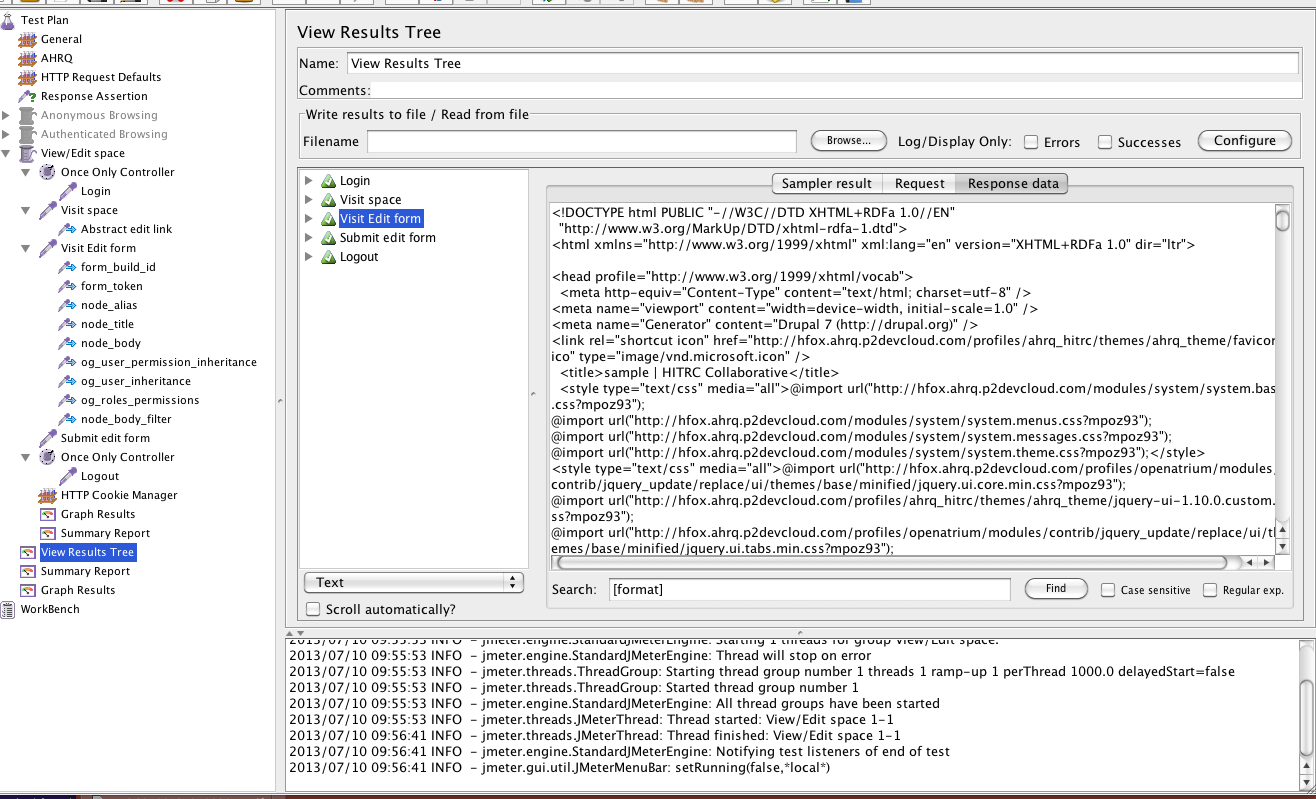Switch to the Sampler result tab
This screenshot has width=1316, height=799.
(827, 183)
